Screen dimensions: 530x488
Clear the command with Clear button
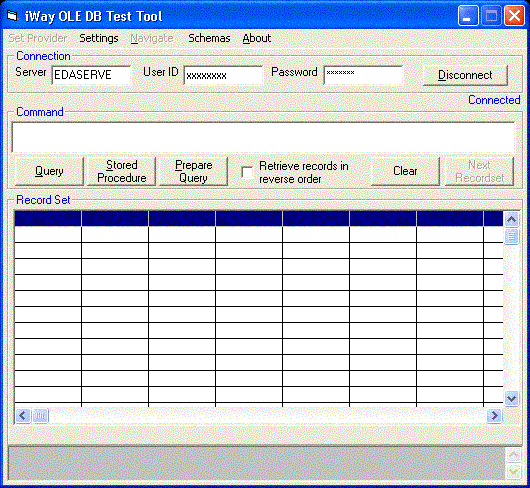tap(405, 171)
